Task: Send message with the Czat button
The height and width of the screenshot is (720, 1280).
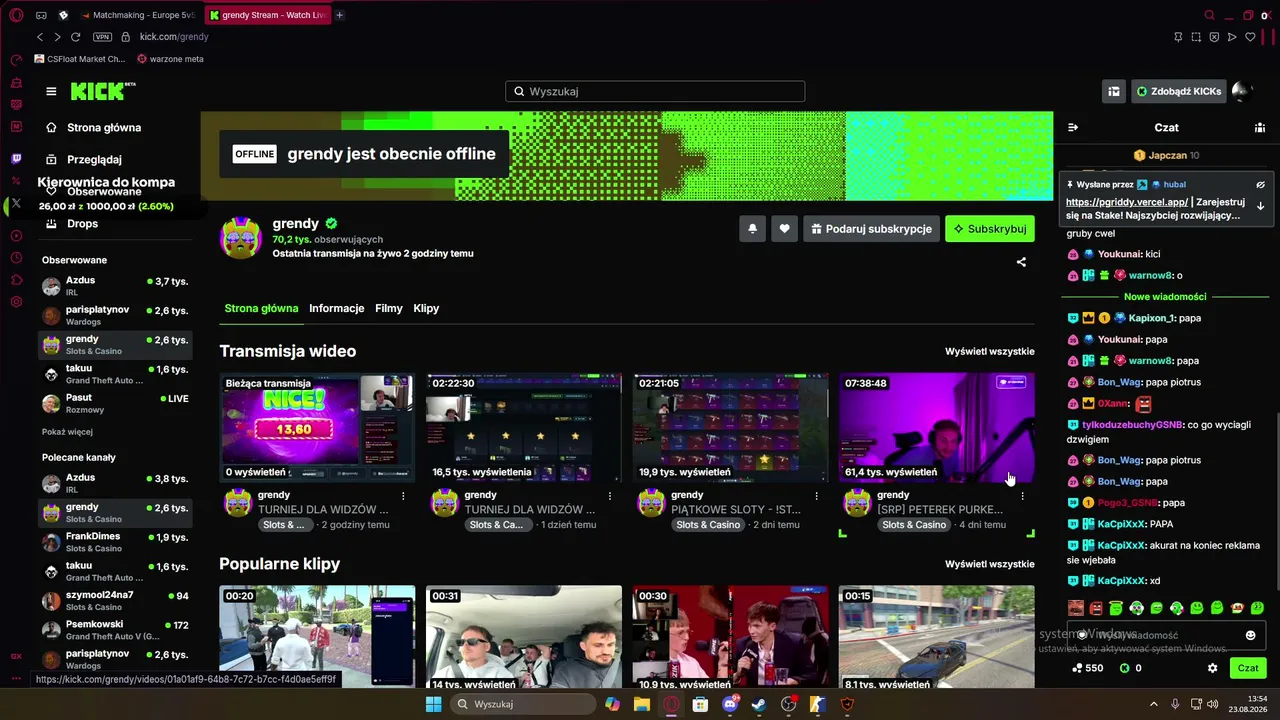Action: coord(1248,668)
